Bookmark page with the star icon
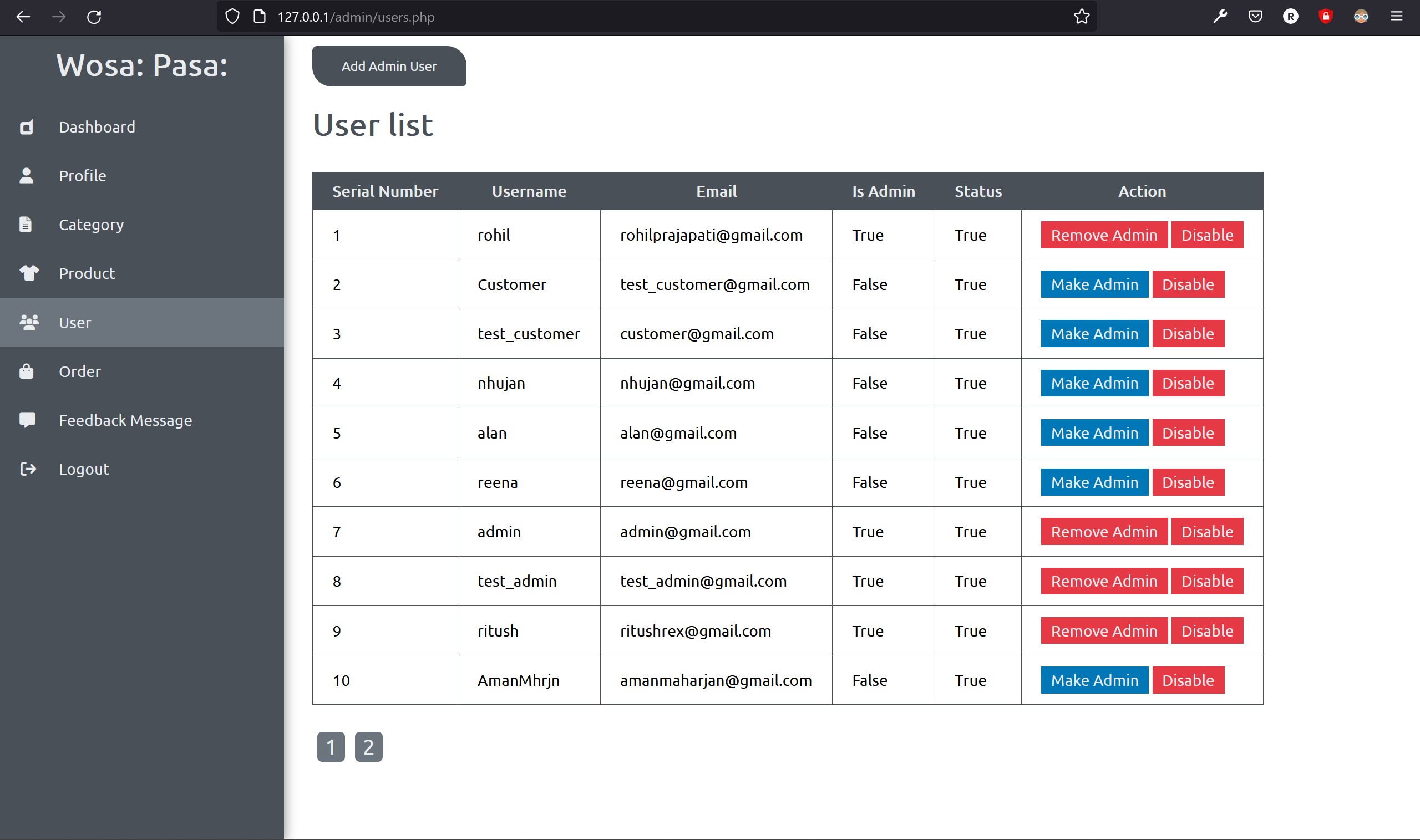Image resolution: width=1420 pixels, height=840 pixels. tap(1082, 17)
